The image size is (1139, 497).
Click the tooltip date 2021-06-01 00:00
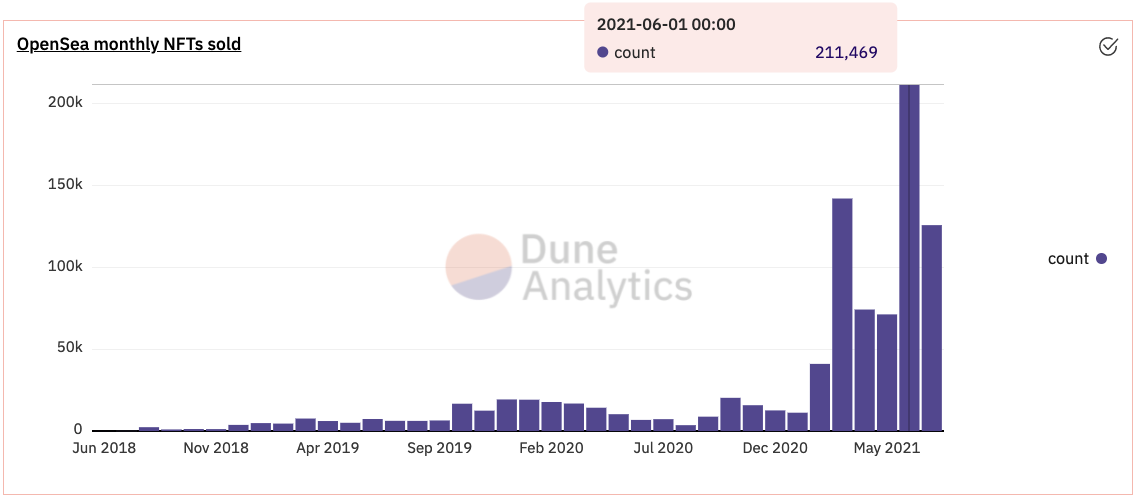click(666, 25)
